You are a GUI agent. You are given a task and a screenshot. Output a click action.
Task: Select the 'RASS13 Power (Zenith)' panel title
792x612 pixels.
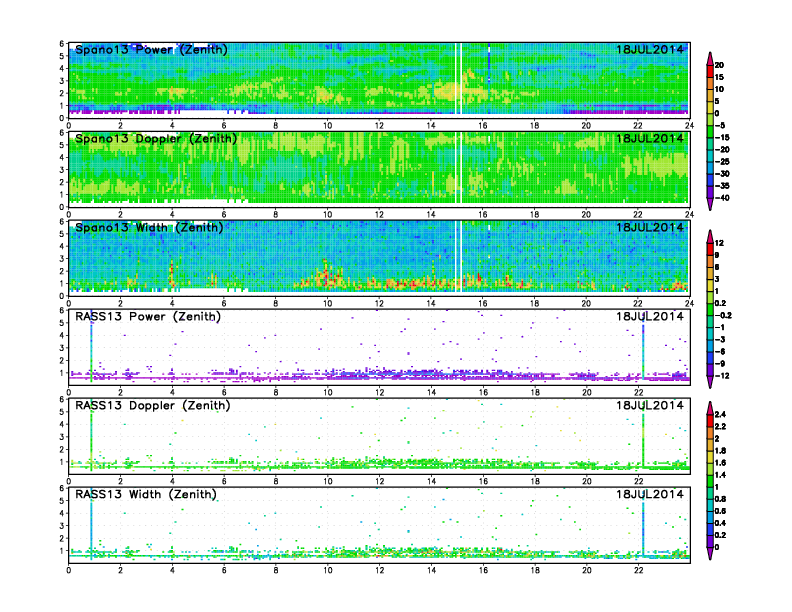tap(147, 317)
